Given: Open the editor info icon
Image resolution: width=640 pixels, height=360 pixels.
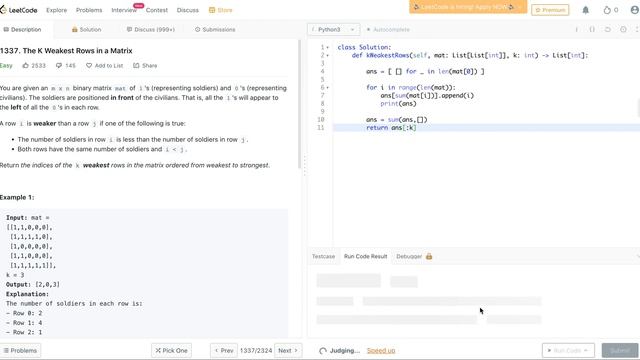Looking at the screenshot, I should click(x=576, y=29).
